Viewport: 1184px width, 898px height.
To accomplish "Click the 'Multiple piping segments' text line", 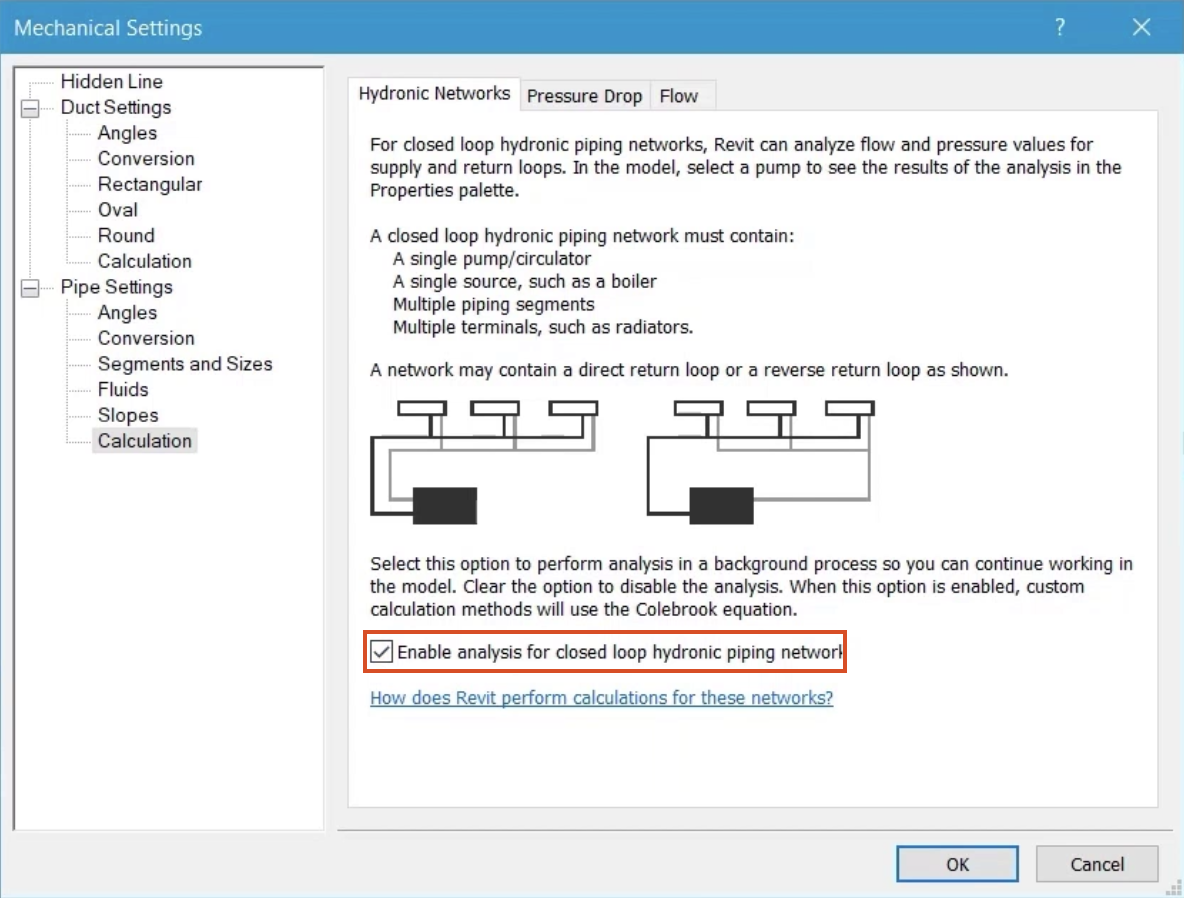I will coord(493,304).
